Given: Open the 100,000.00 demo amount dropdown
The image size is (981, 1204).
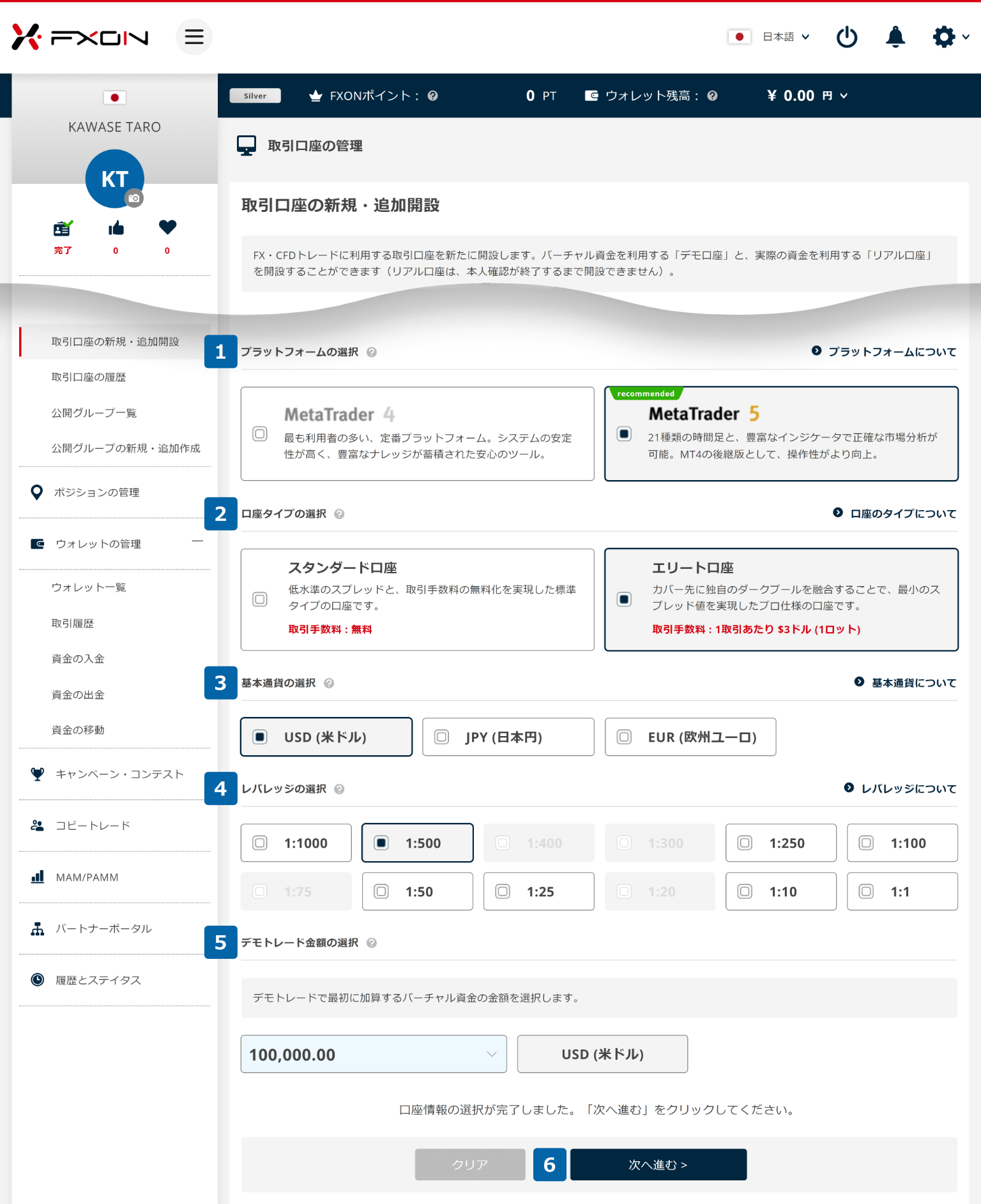Looking at the screenshot, I should coord(374,1054).
